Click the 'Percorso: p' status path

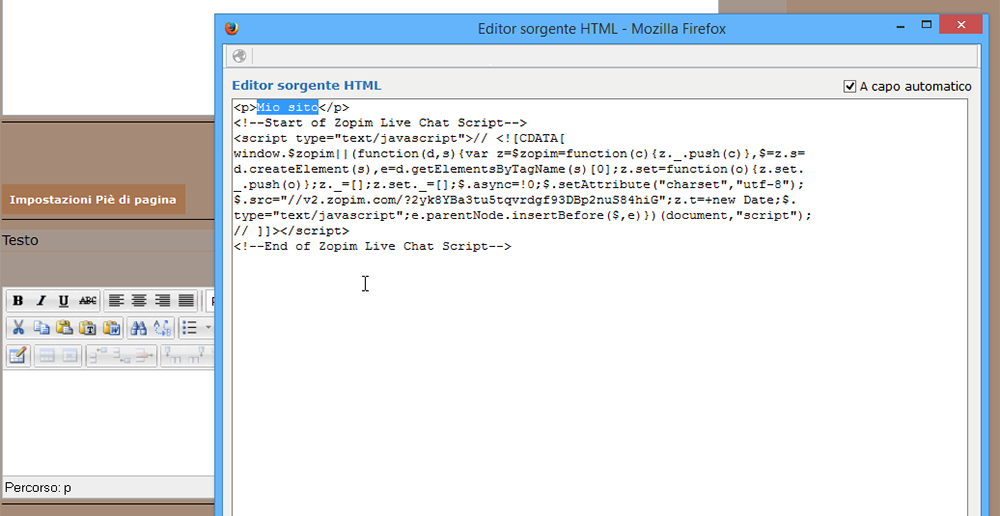coord(38,489)
